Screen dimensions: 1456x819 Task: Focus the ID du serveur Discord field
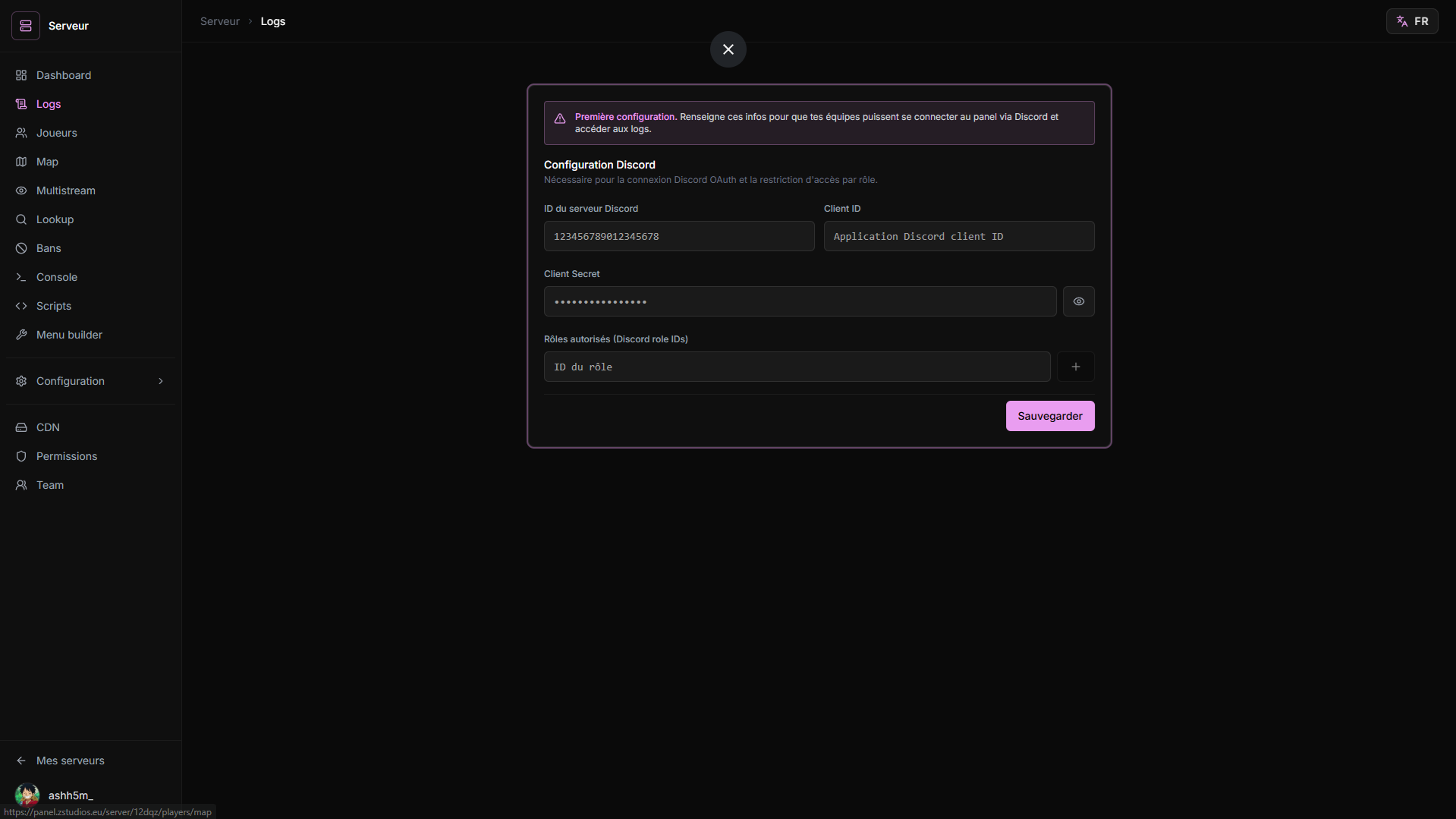click(x=679, y=236)
